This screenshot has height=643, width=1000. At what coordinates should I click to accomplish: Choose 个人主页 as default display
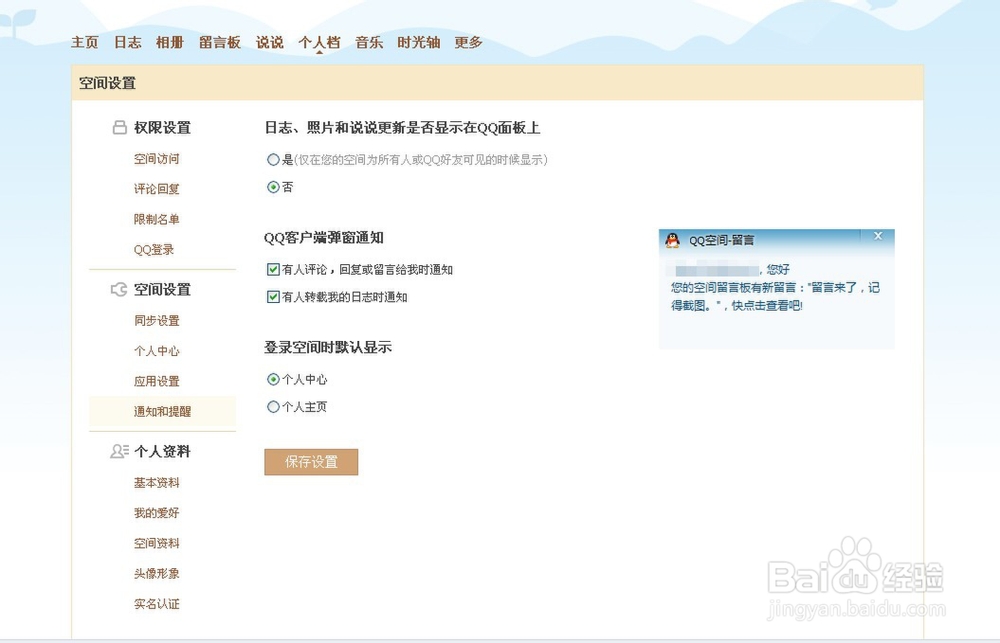(x=273, y=407)
